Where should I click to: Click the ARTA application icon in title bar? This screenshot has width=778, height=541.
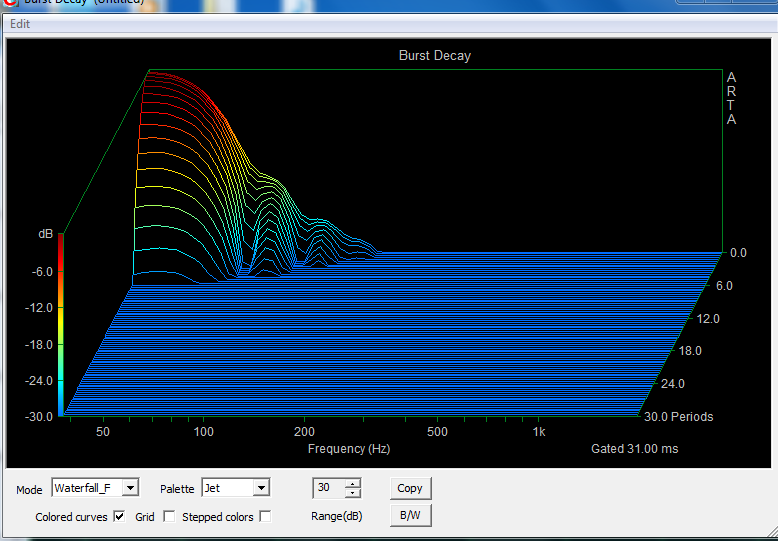(11, 3)
